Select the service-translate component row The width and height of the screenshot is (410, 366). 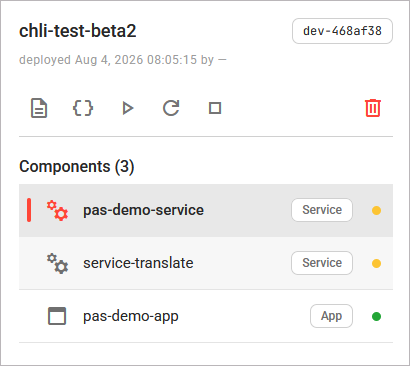[206, 263]
